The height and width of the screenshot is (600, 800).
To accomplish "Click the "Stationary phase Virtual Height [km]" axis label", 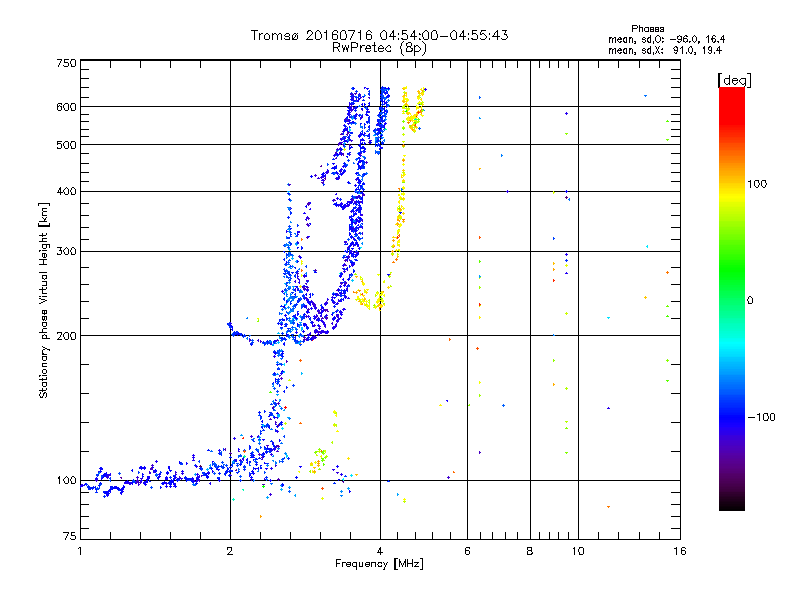I will click(x=44, y=300).
